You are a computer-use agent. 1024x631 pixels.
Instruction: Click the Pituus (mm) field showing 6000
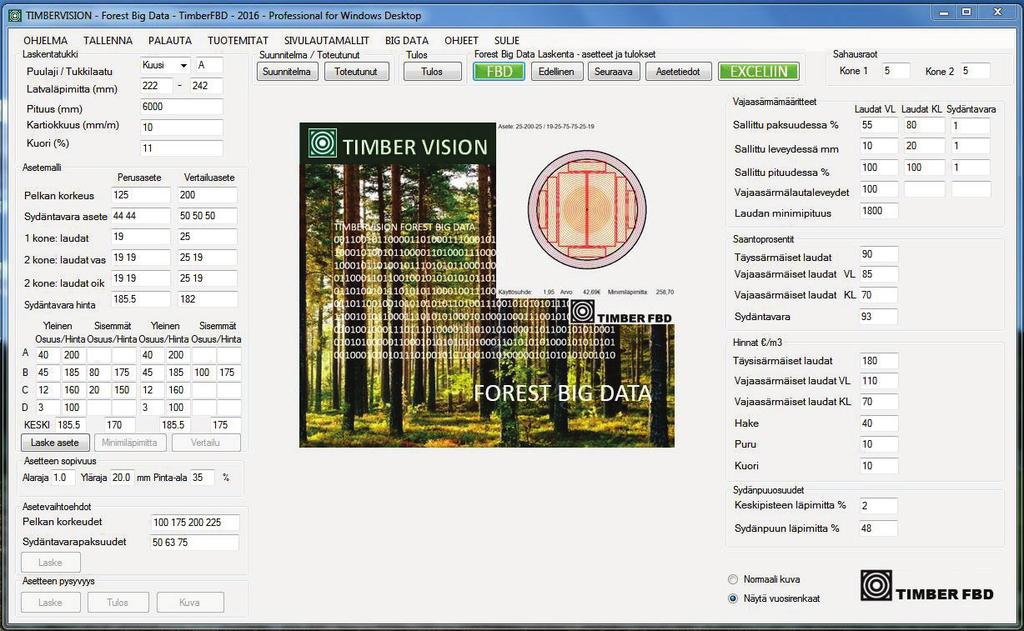pyautogui.click(x=182, y=107)
